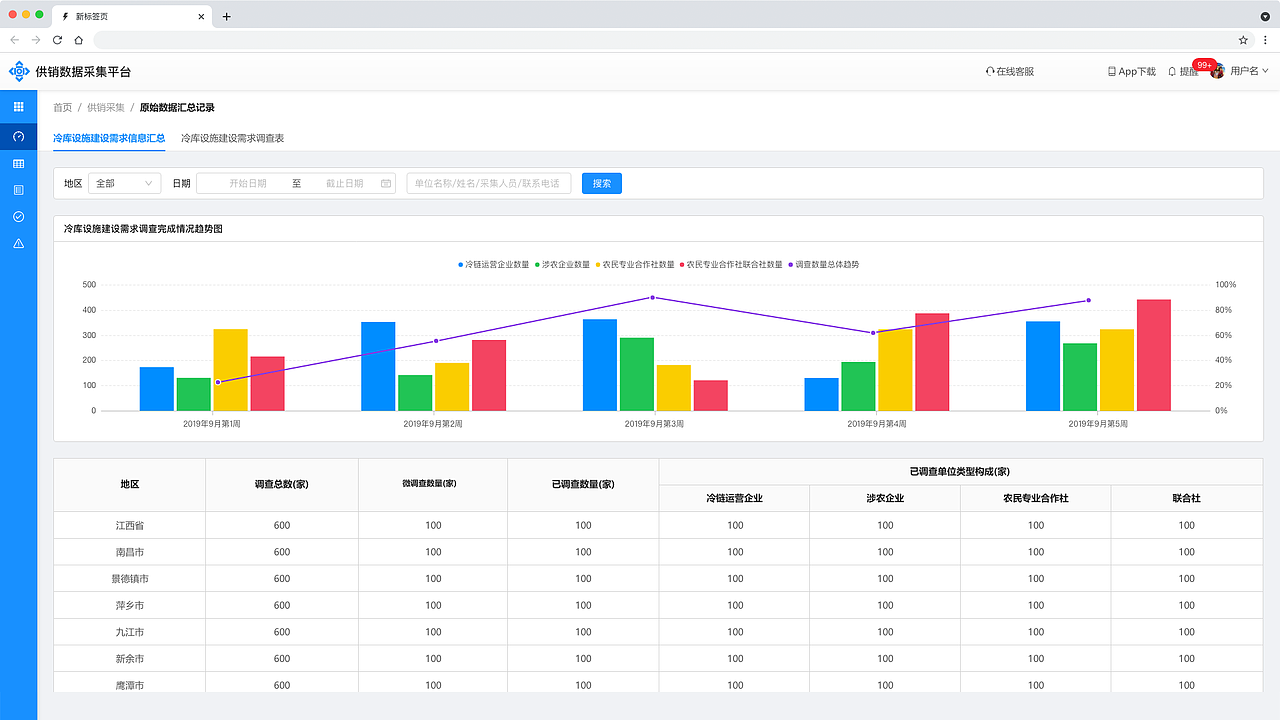Open the table icon in sidebar
1280x720 pixels.
18,163
